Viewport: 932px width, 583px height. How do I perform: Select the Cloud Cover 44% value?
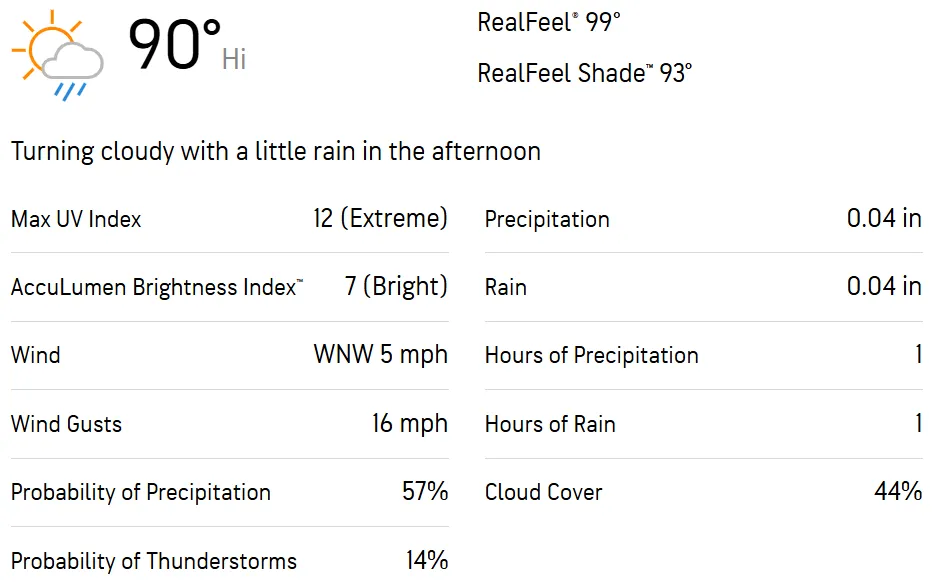898,491
